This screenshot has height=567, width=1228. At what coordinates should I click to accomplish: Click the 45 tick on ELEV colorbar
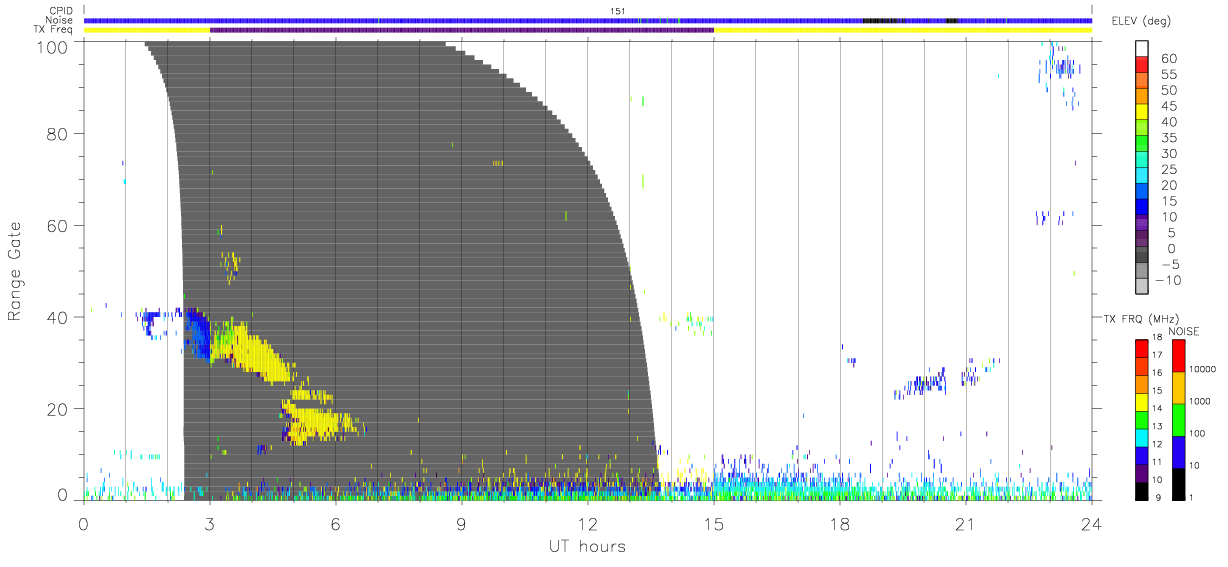(1168, 106)
